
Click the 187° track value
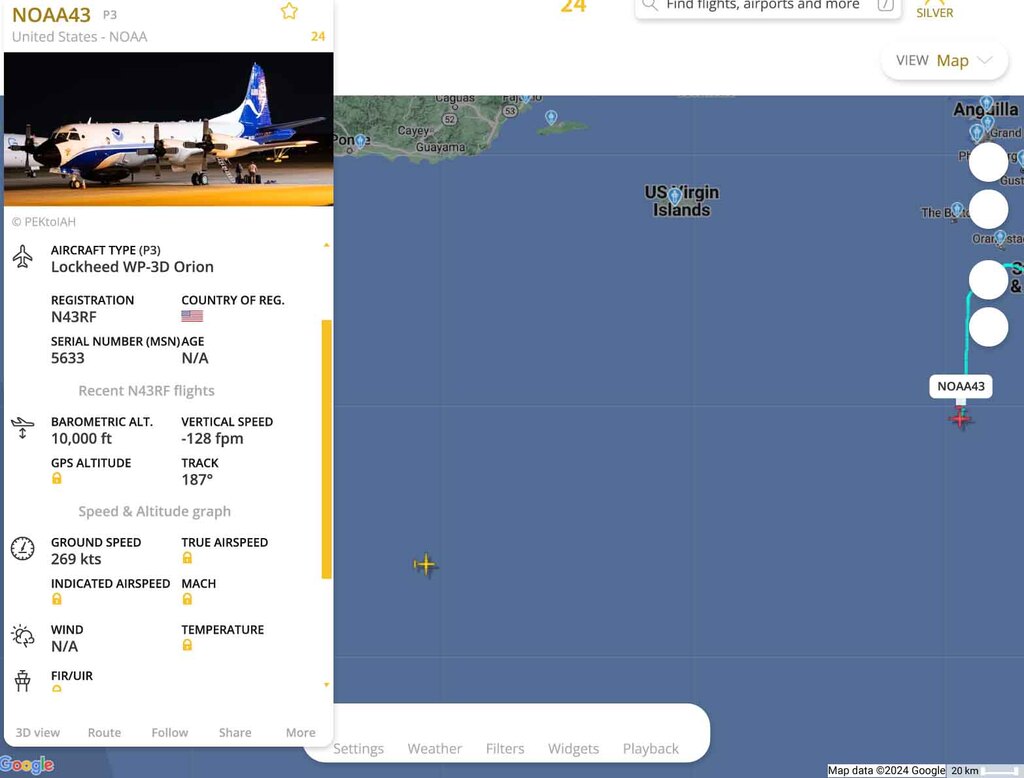pyautogui.click(x=197, y=479)
